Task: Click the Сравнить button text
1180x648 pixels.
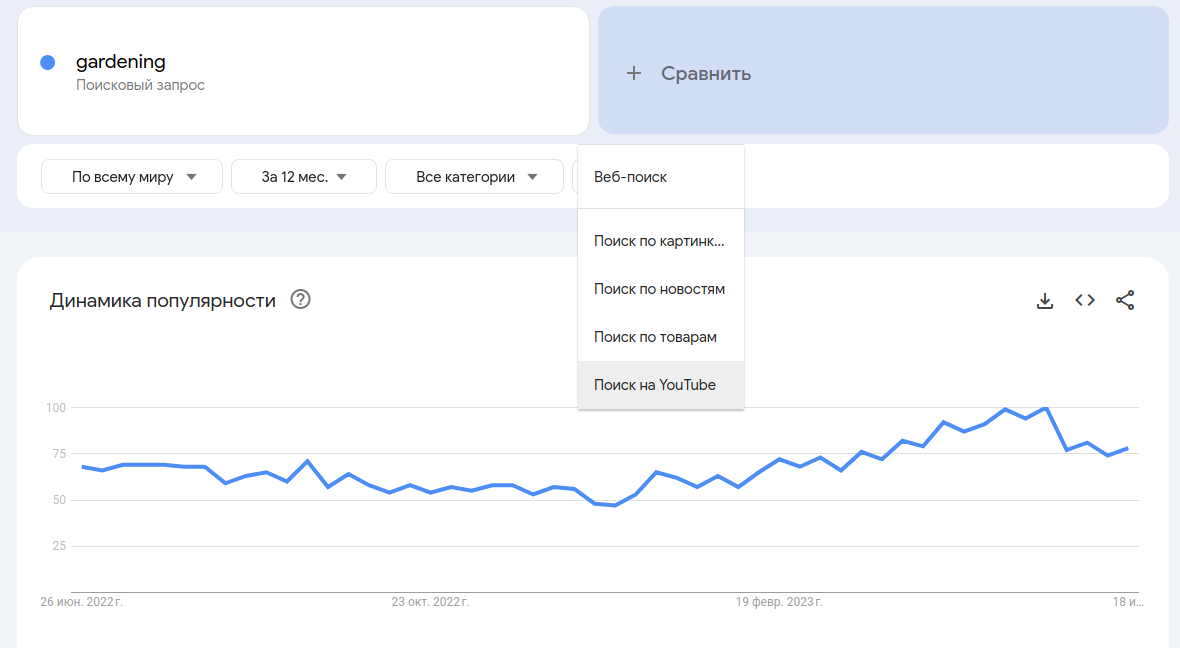Action: pyautogui.click(x=706, y=73)
